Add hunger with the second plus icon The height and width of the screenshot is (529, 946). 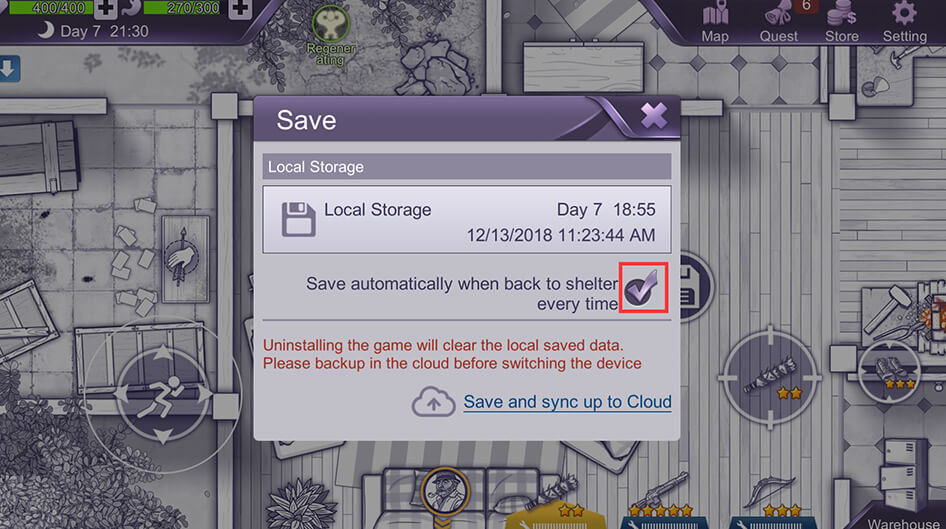click(240, 8)
